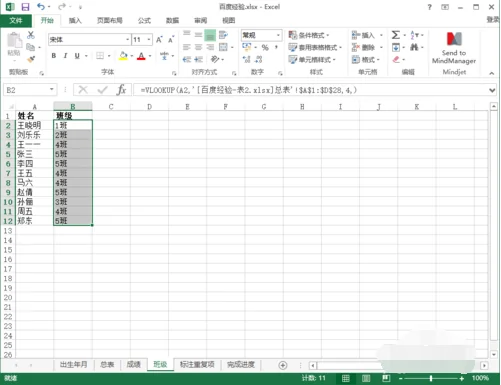Image resolution: width=501 pixels, height=385 pixels.
Task: Toggle Underline formatting
Action: pos(77,56)
